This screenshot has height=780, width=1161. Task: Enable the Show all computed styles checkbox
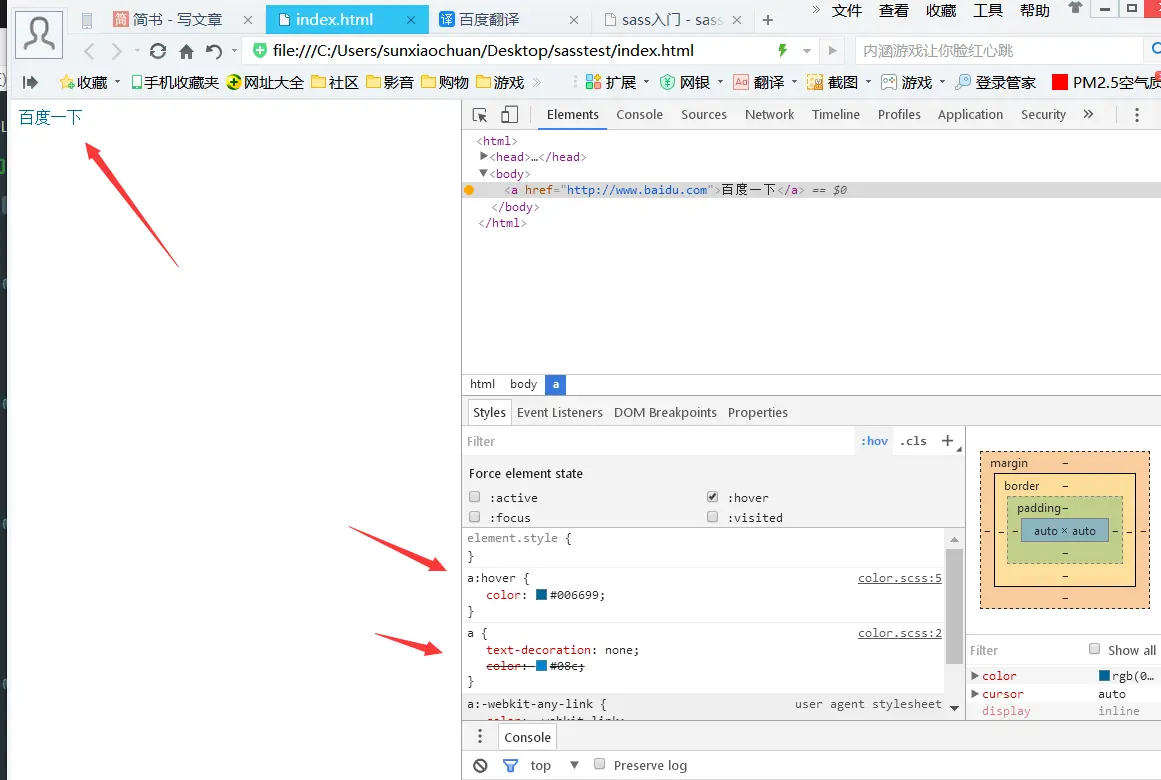[x=1094, y=649]
